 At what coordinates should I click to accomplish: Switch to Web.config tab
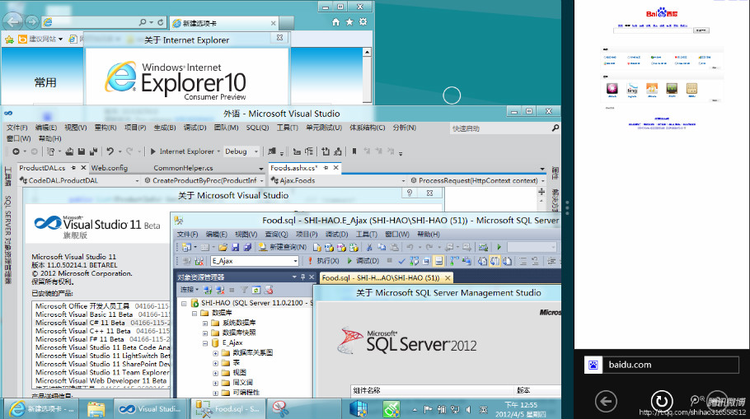109,168
